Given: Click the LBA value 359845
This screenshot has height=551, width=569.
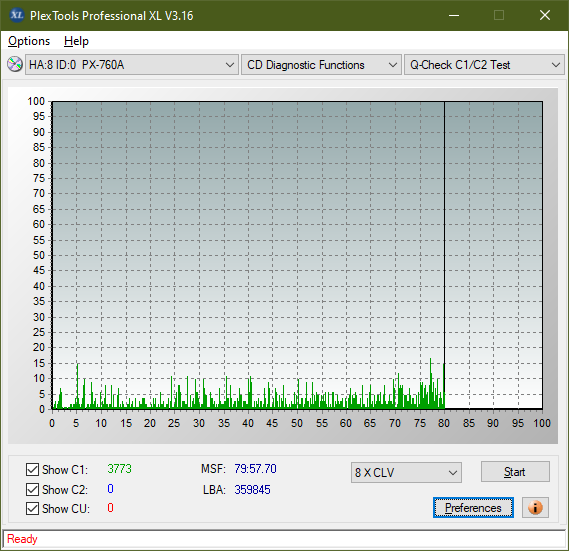Looking at the screenshot, I should (x=252, y=490).
